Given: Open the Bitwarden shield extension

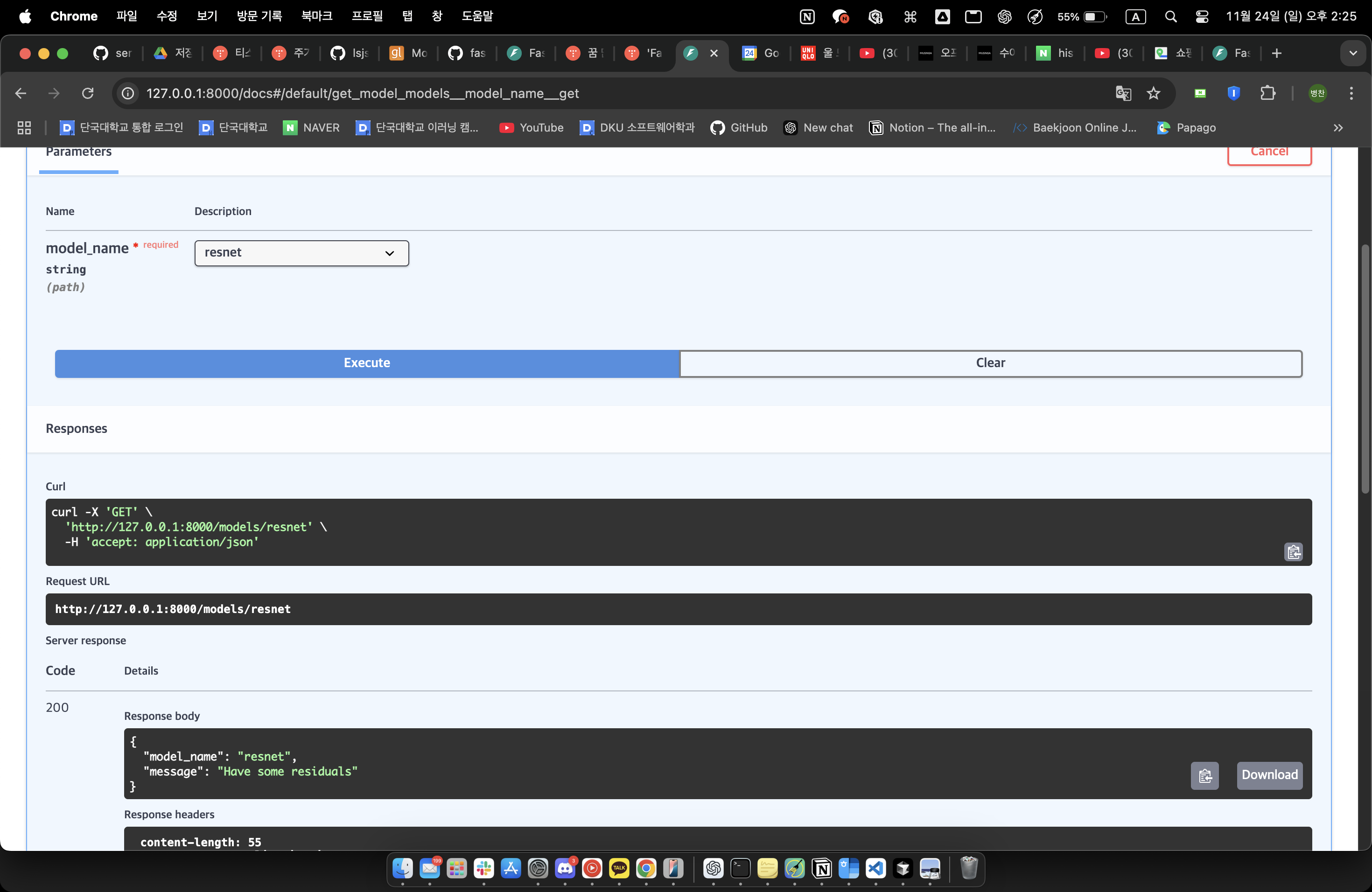Looking at the screenshot, I should [x=1234, y=93].
